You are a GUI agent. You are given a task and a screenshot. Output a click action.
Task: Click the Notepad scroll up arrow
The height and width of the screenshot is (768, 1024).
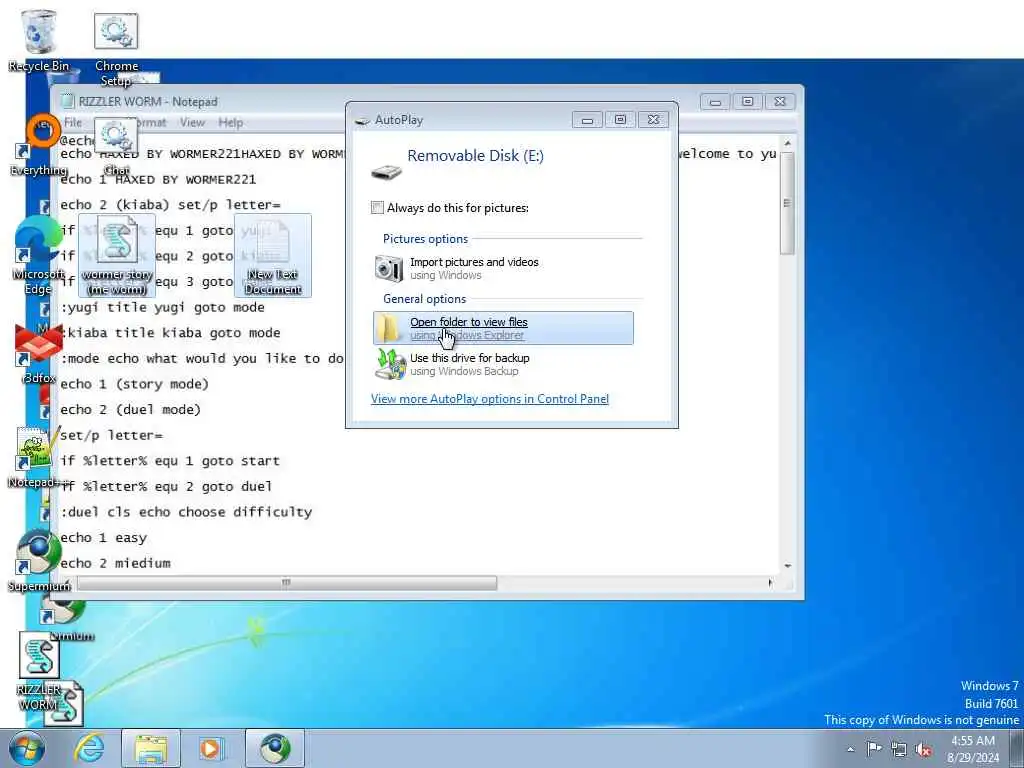pos(787,142)
